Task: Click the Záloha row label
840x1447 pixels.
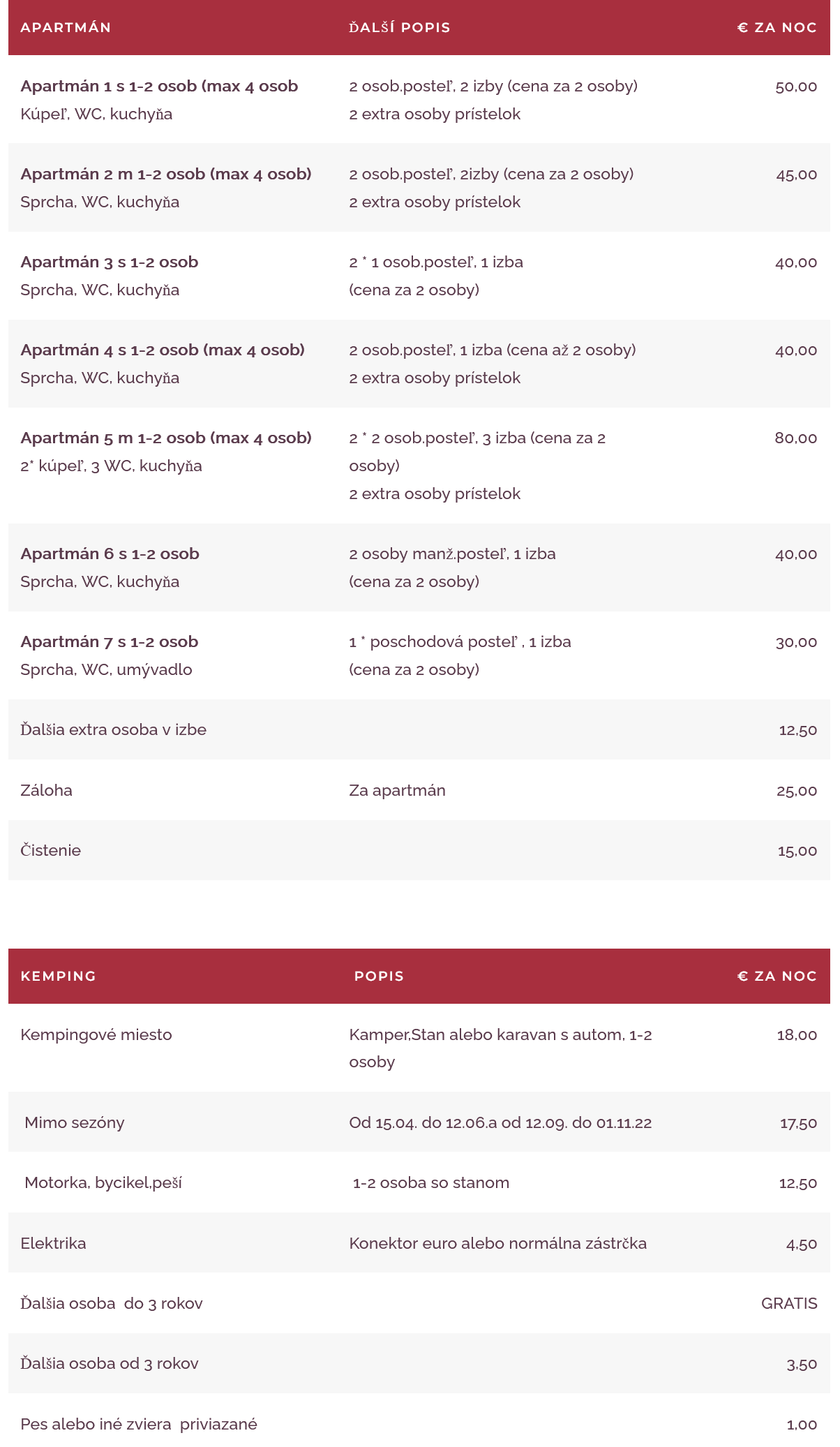Action: pos(47,791)
